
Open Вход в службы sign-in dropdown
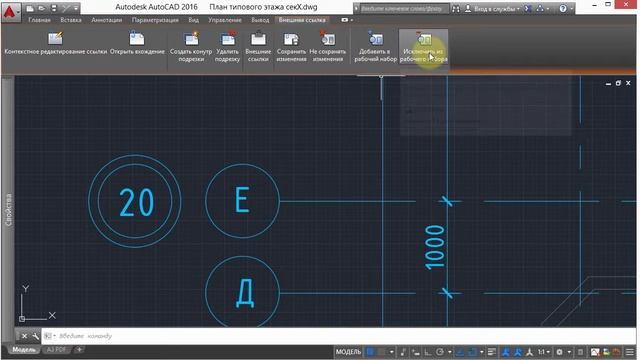493,8
